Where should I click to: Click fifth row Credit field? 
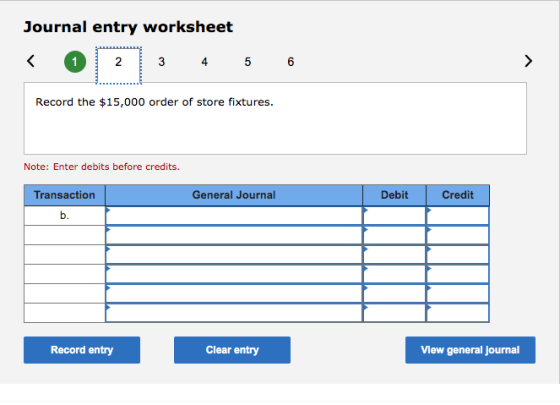(458, 294)
